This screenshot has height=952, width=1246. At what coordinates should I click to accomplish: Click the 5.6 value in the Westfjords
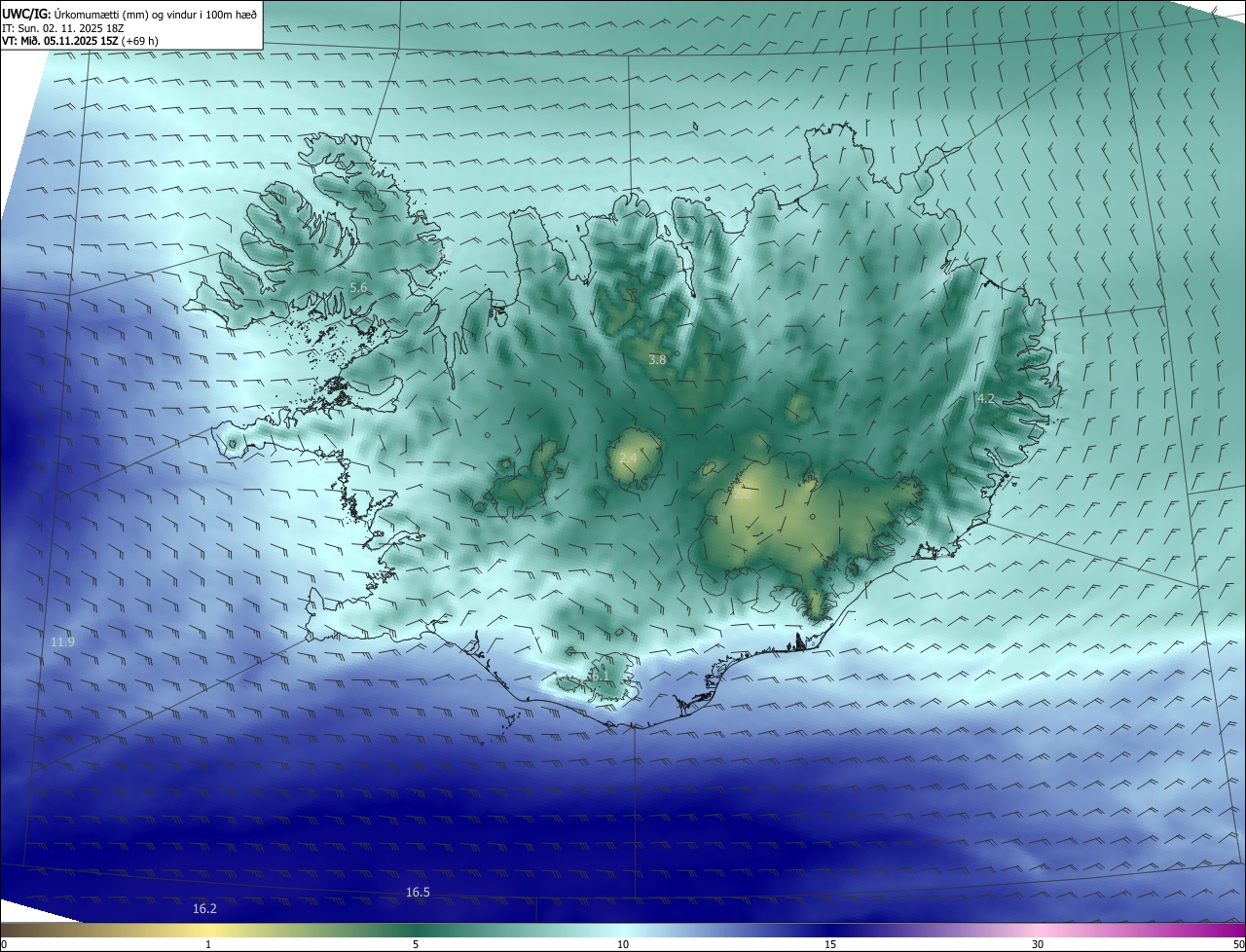click(x=358, y=287)
